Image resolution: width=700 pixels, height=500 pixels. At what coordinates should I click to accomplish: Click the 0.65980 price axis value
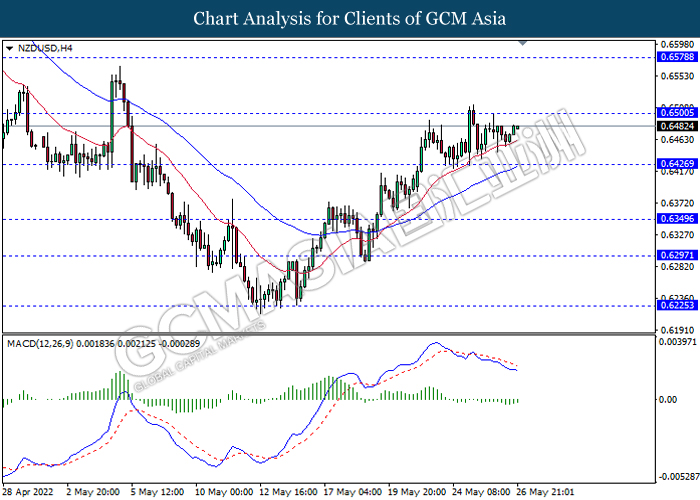[x=677, y=45]
